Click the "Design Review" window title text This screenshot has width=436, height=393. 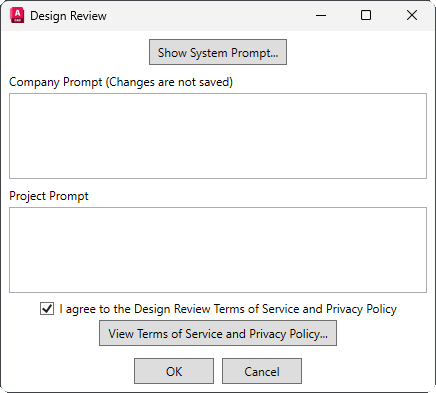pos(68,16)
